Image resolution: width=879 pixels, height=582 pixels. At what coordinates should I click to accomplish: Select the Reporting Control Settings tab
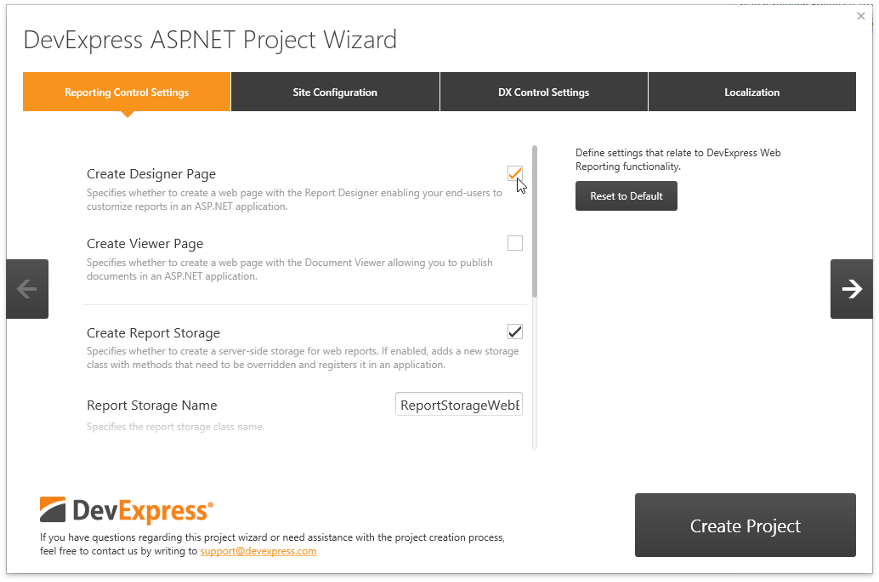127,92
